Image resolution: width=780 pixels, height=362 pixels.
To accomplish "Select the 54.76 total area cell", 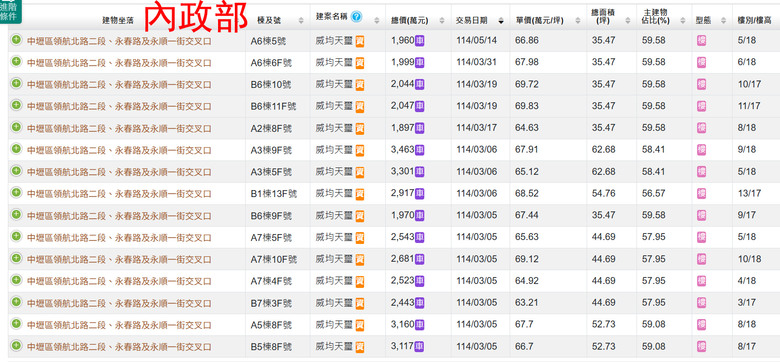I will point(603,193).
